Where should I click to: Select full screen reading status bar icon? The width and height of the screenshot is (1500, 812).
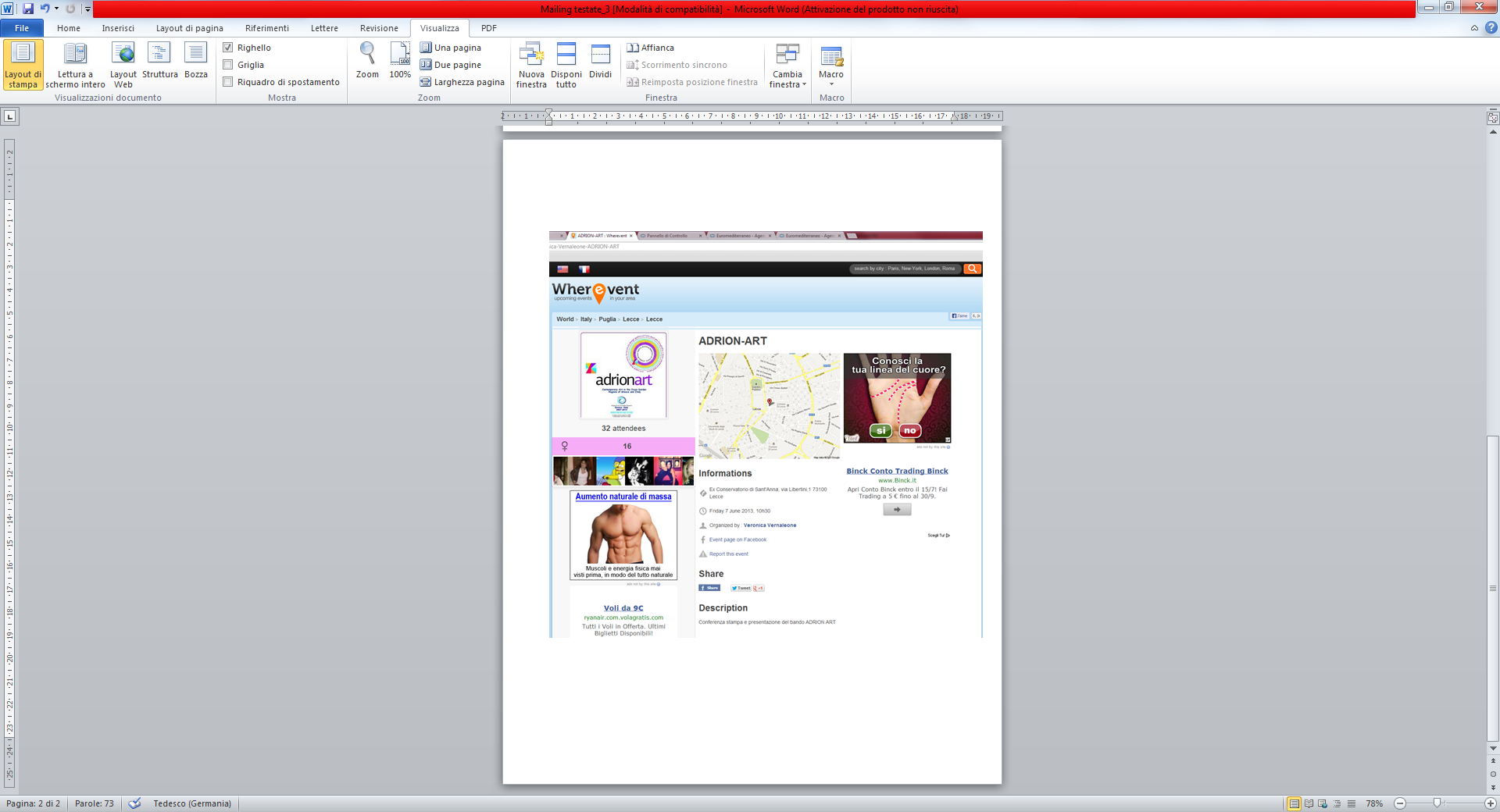[1309, 803]
